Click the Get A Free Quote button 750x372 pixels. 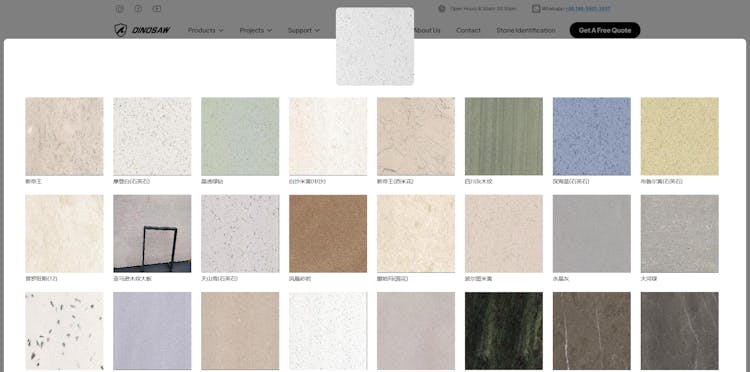point(605,30)
